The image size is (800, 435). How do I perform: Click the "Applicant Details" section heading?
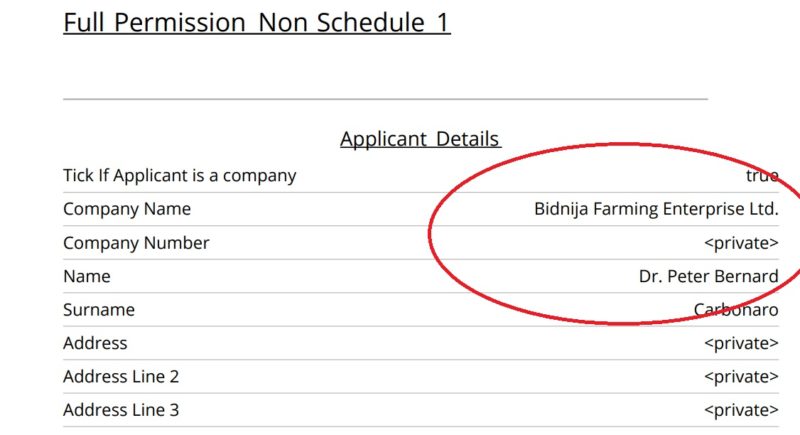click(420, 139)
